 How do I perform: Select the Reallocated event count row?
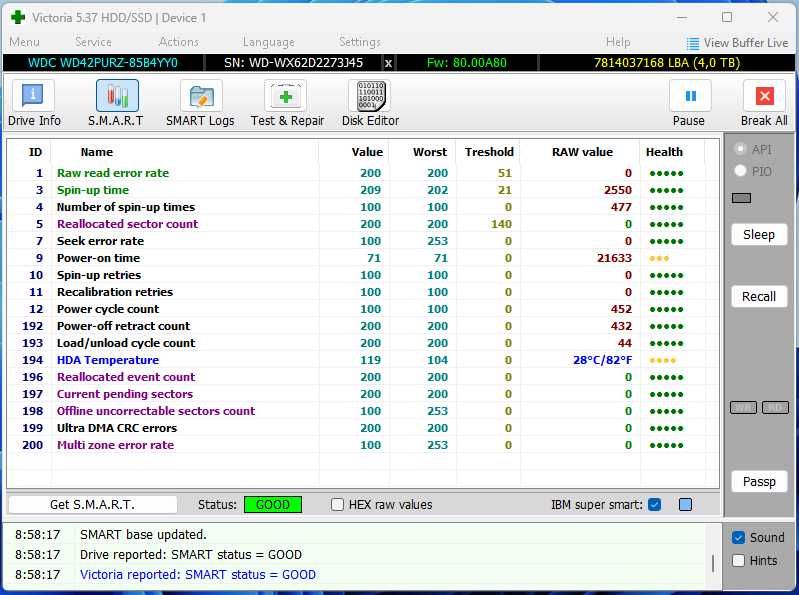pos(362,377)
